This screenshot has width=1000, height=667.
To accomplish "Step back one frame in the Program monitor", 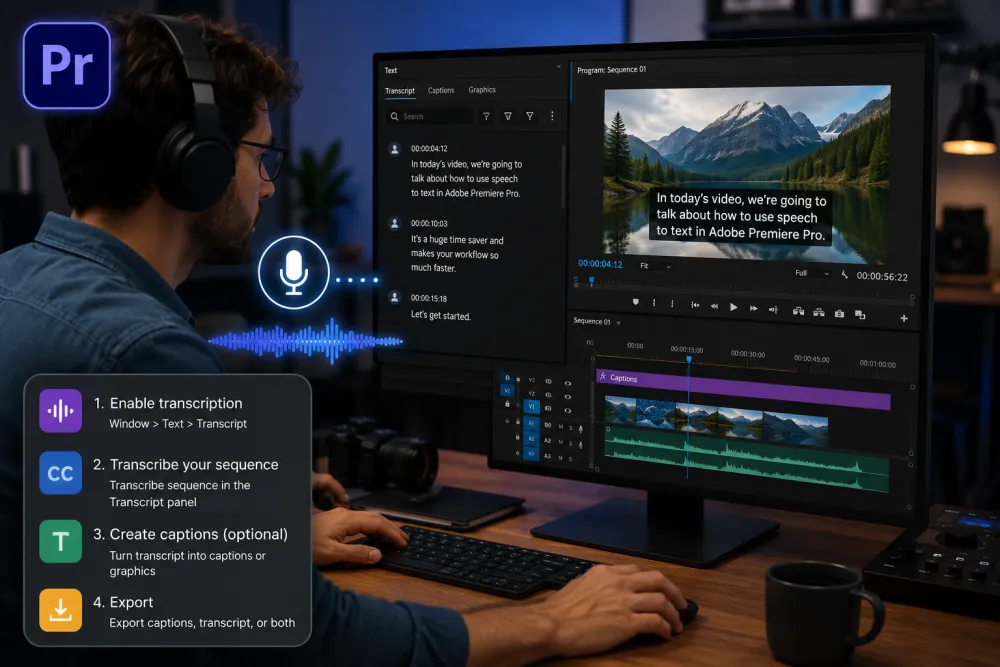I will (714, 306).
